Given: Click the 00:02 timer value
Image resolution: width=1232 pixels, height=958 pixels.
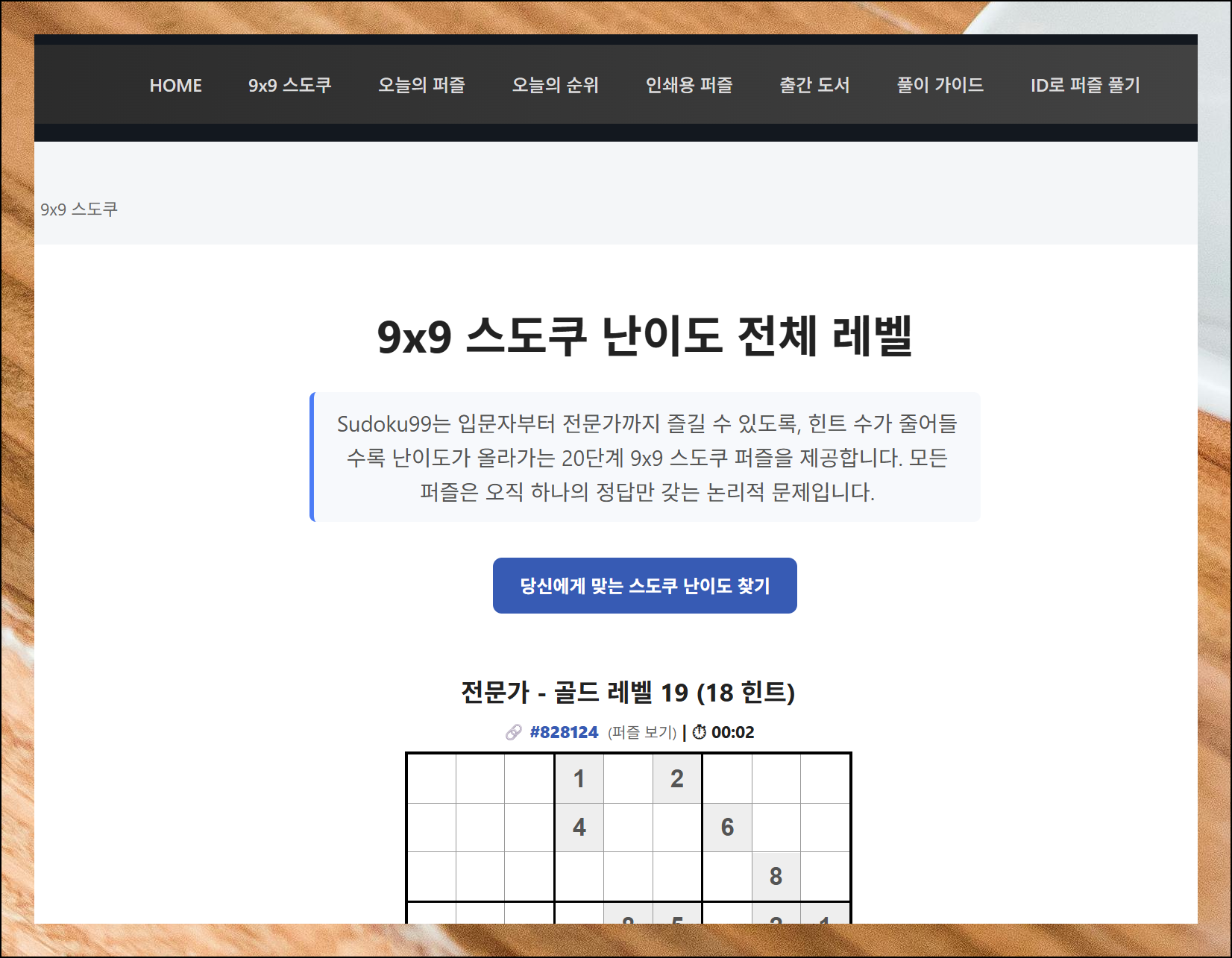Looking at the screenshot, I should point(732,732).
